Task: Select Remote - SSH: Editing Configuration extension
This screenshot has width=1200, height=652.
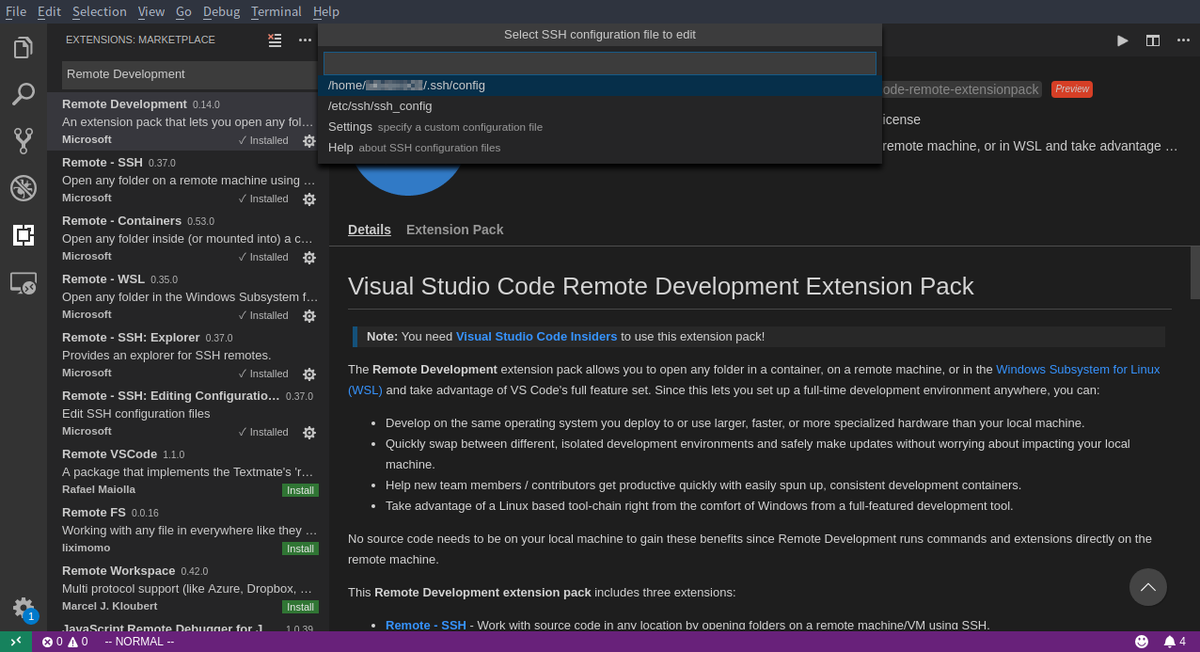Action: (188, 413)
